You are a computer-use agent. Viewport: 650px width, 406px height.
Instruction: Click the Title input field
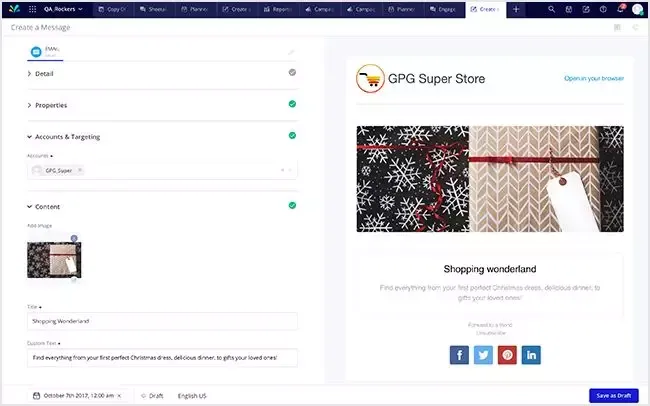(x=162, y=321)
